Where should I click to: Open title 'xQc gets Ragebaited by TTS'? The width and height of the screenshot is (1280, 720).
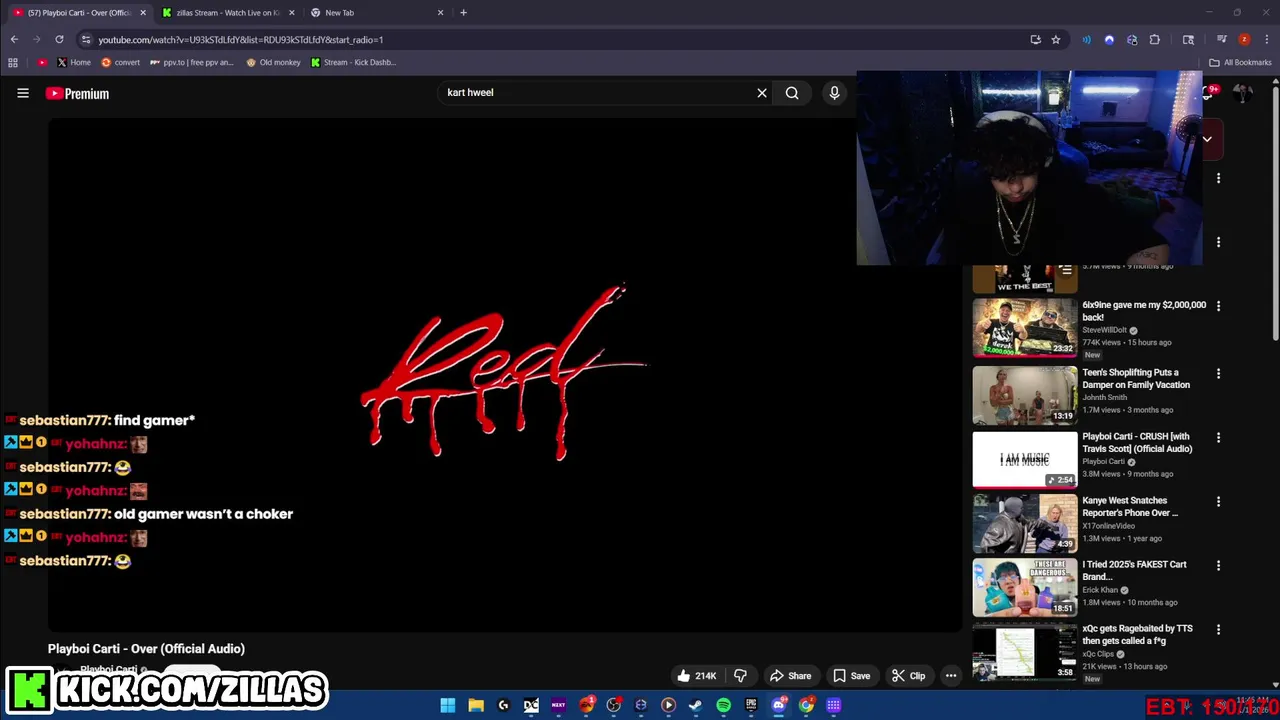(x=1137, y=635)
